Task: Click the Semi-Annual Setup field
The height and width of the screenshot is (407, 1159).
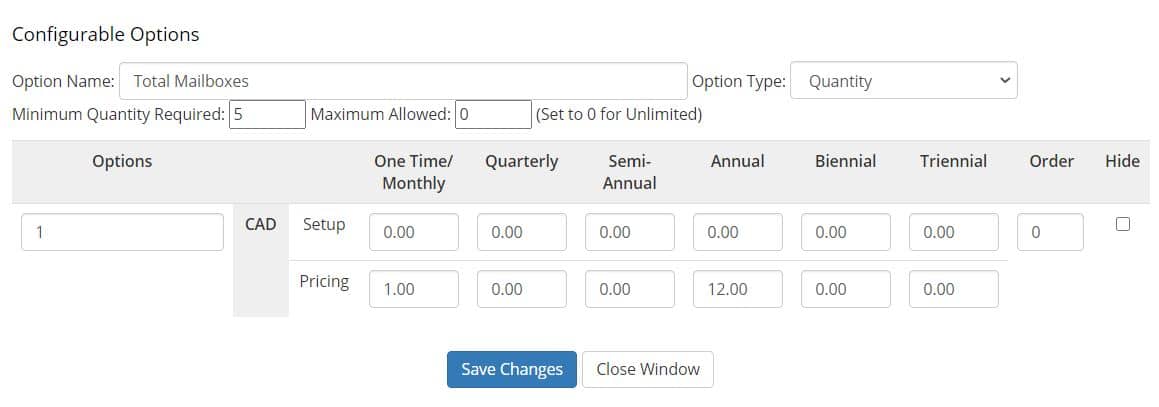Action: click(x=630, y=232)
